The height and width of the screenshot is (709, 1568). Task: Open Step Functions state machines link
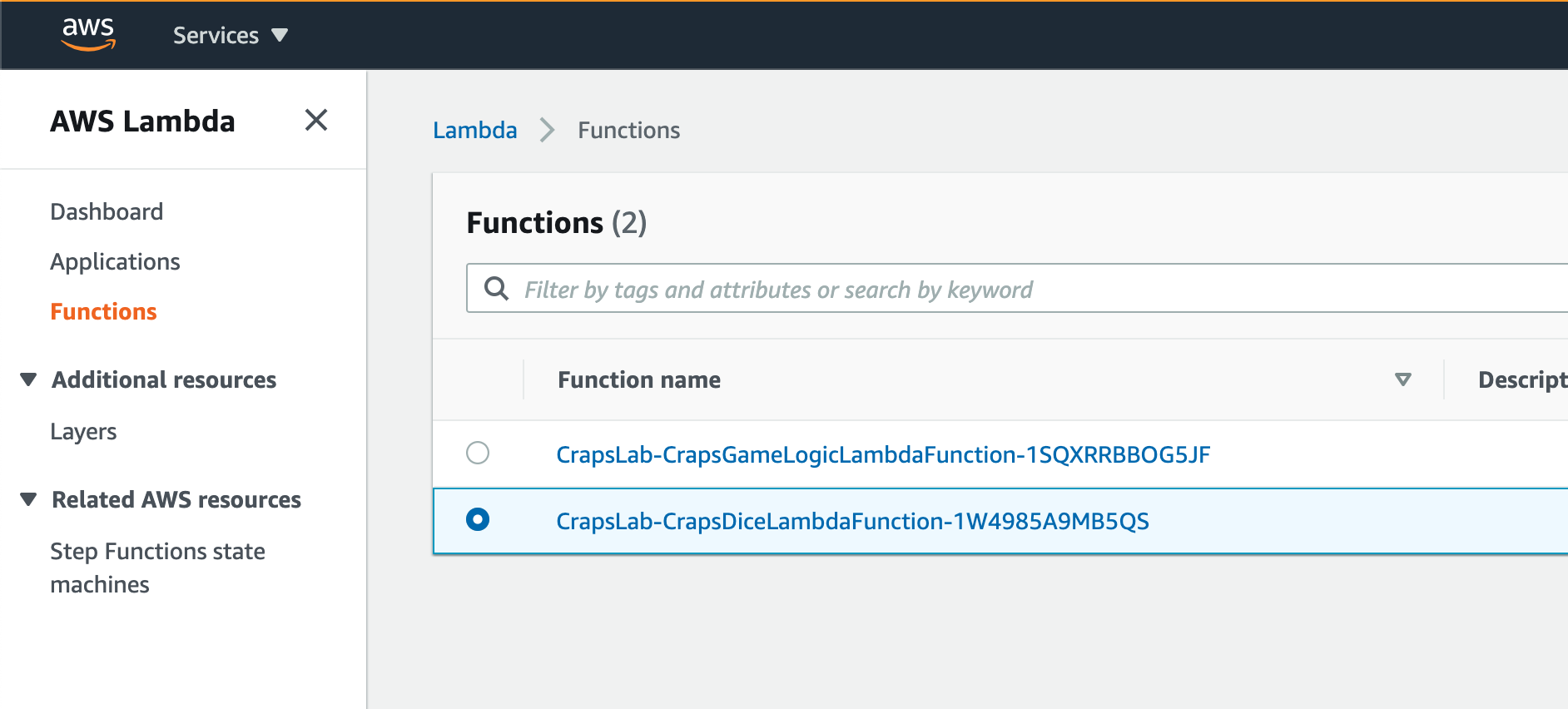[x=157, y=568]
